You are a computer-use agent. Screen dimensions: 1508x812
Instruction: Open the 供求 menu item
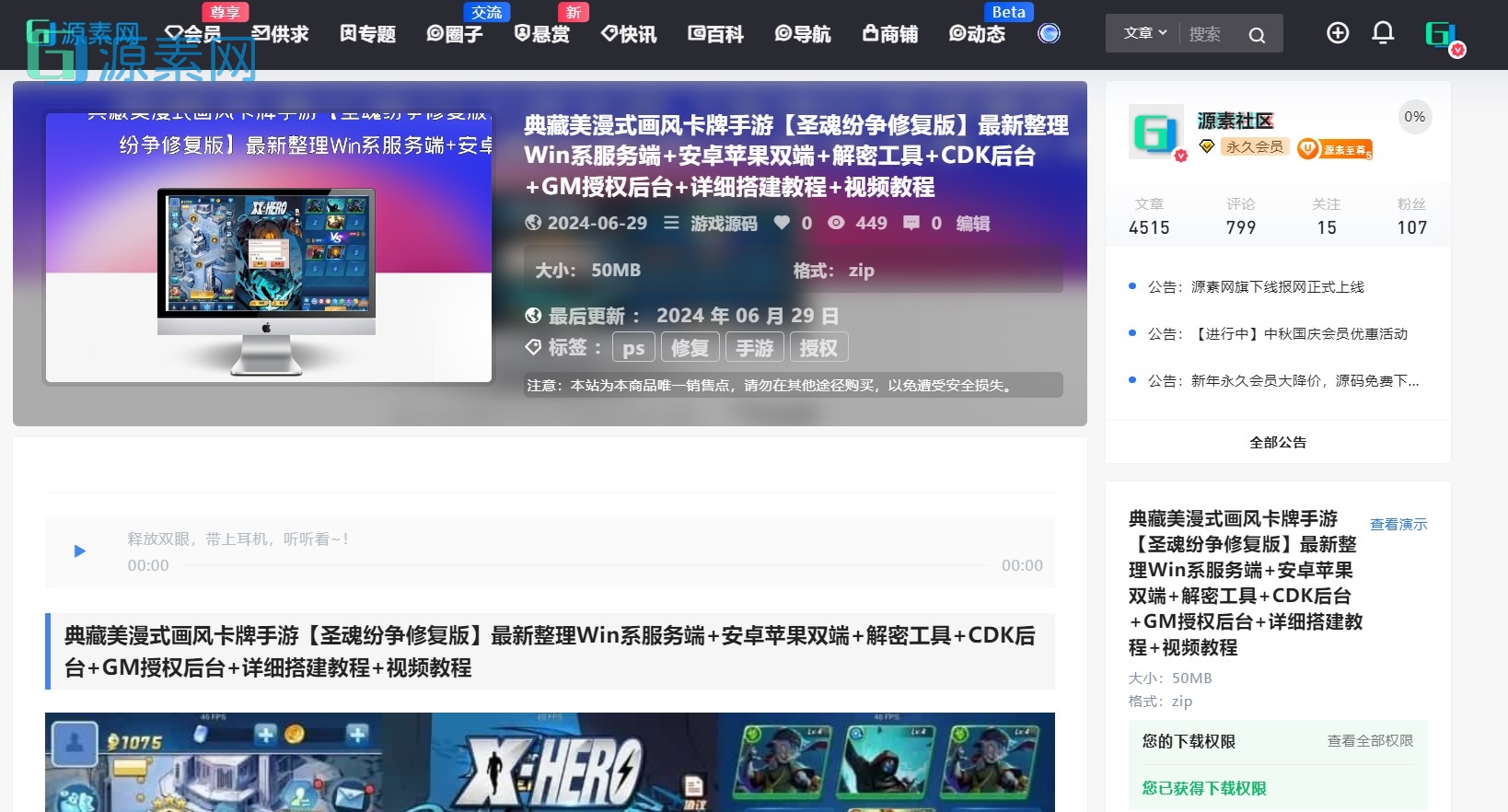tap(280, 34)
